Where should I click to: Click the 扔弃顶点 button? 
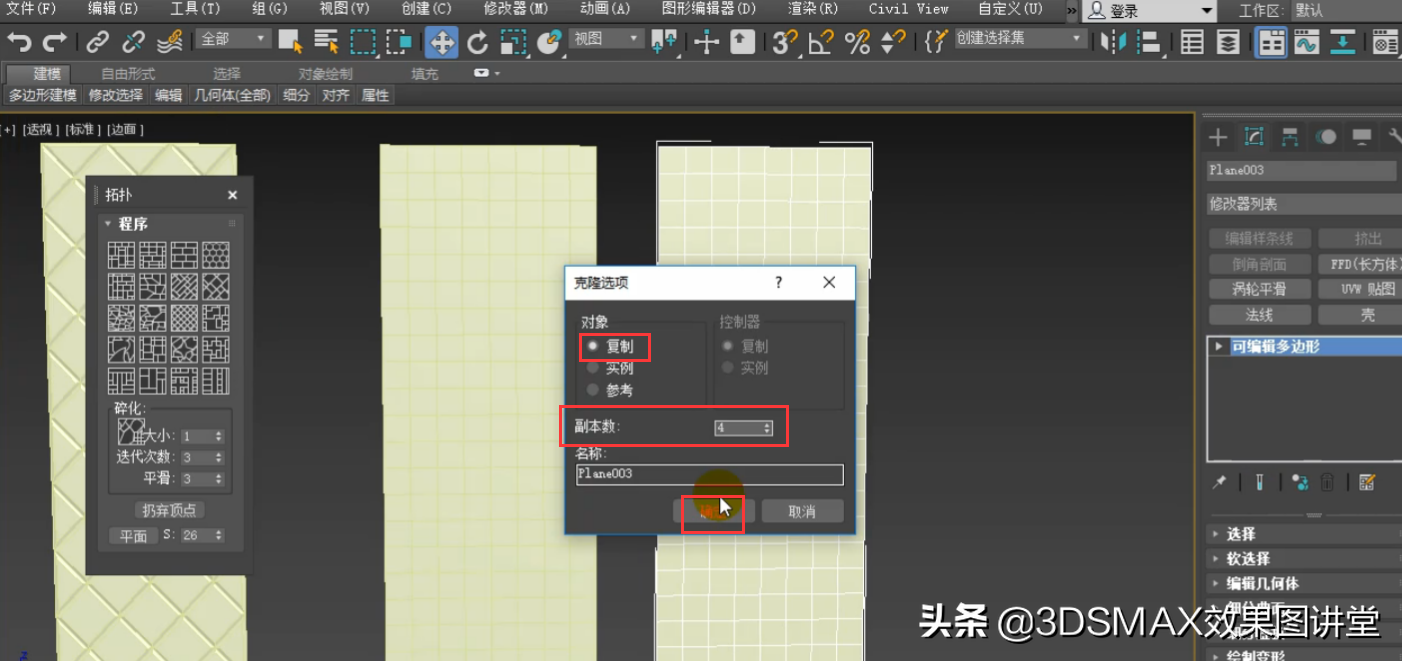pos(169,510)
